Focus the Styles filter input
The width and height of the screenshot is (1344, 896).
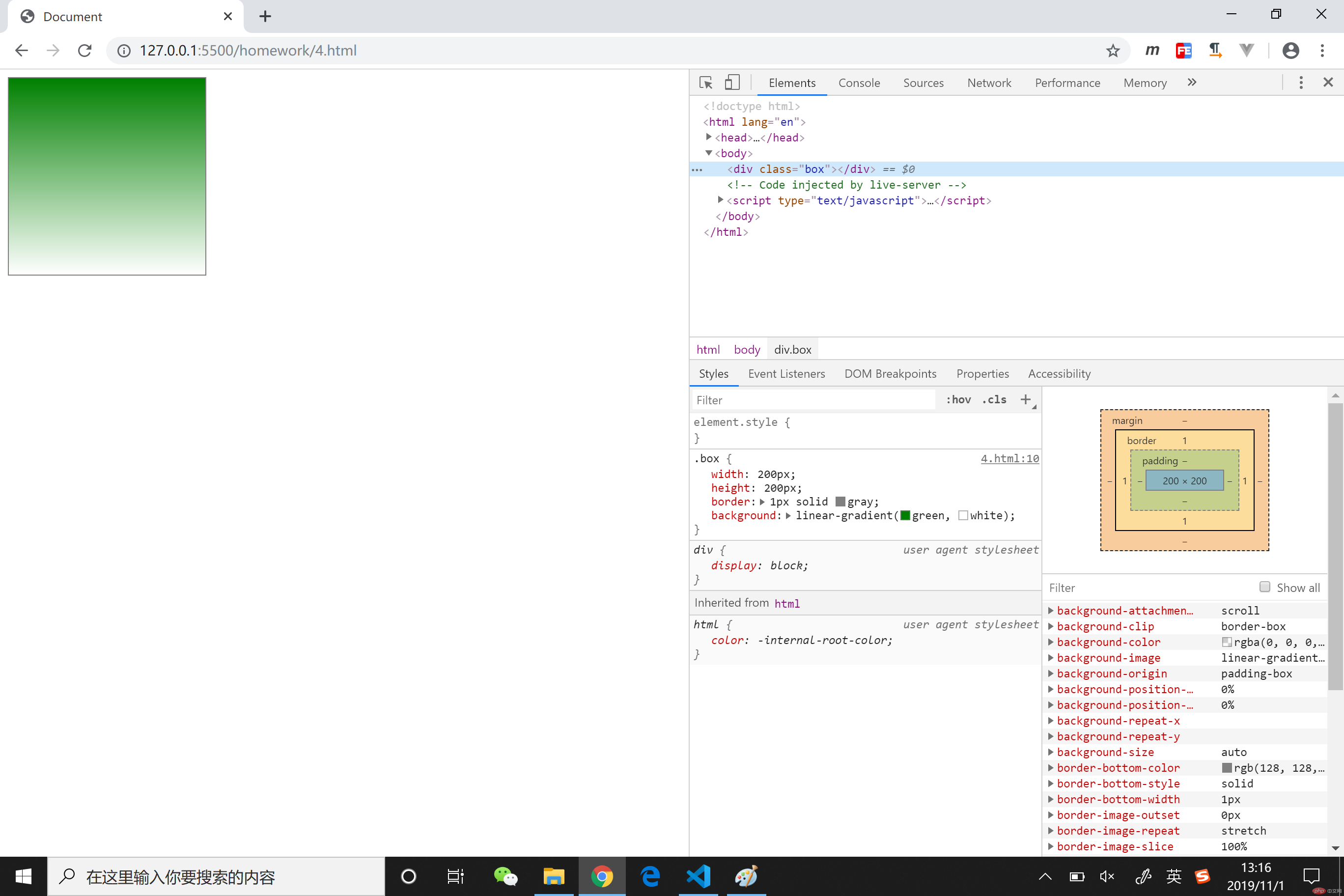[x=814, y=400]
